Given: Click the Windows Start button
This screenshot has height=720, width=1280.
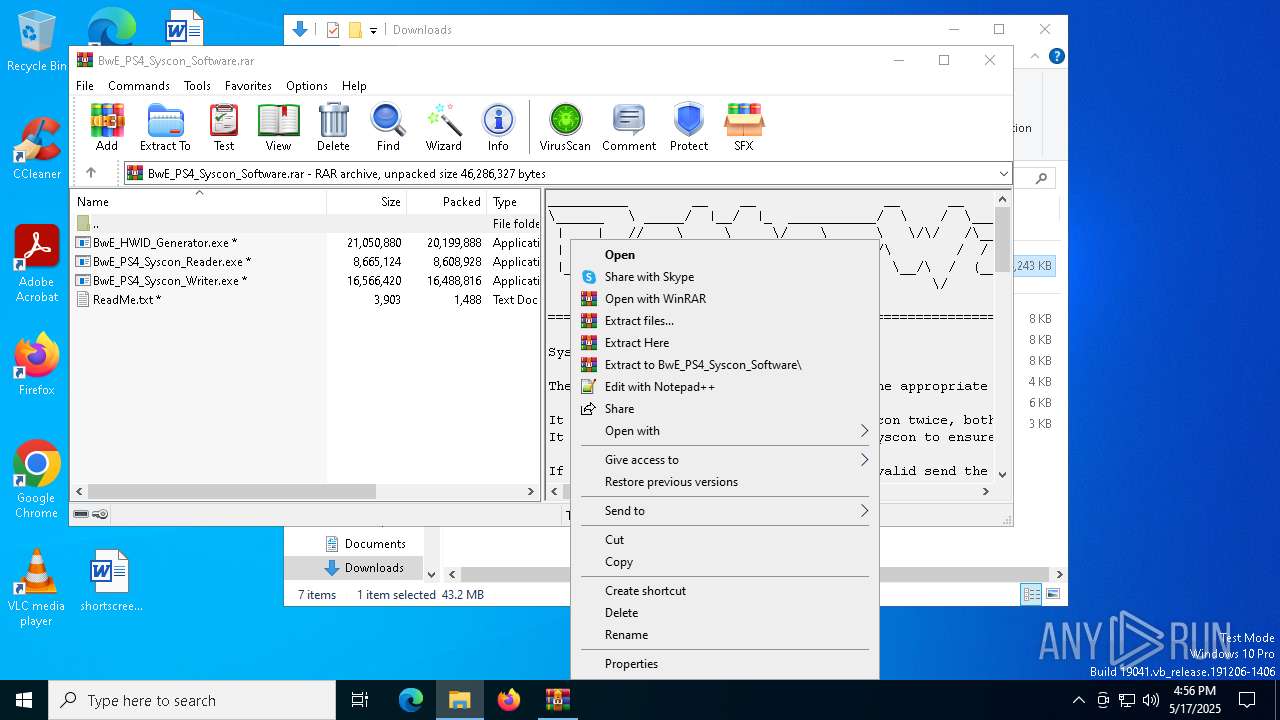Looking at the screenshot, I should coord(24,700).
